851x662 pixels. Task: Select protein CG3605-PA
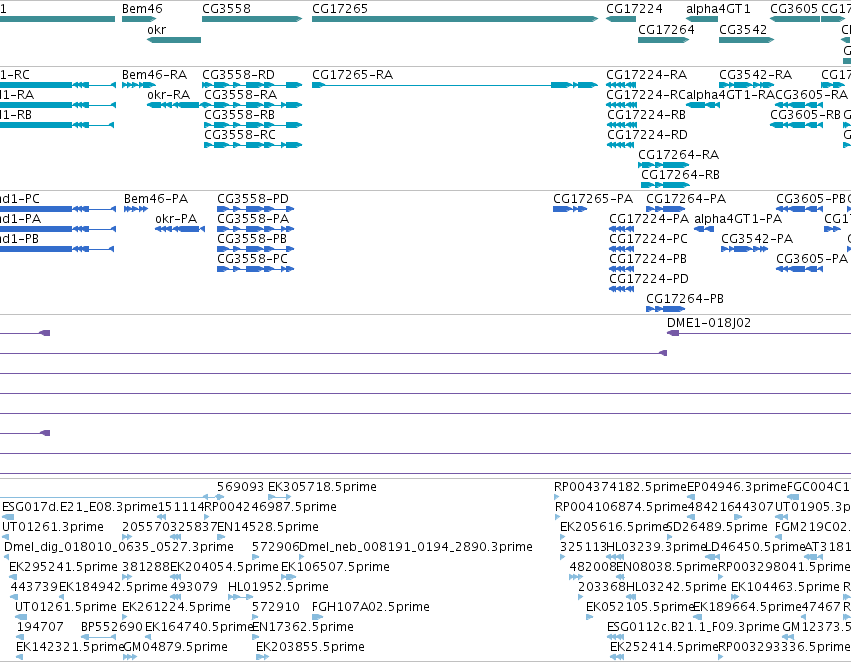pos(799,269)
